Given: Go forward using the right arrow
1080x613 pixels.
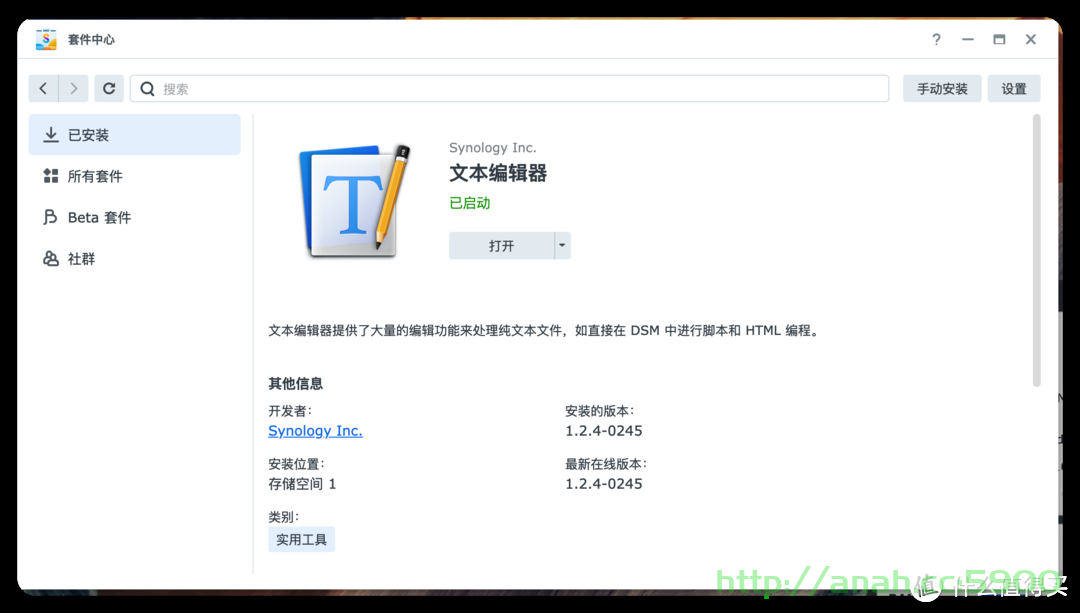Looking at the screenshot, I should click(x=74, y=88).
